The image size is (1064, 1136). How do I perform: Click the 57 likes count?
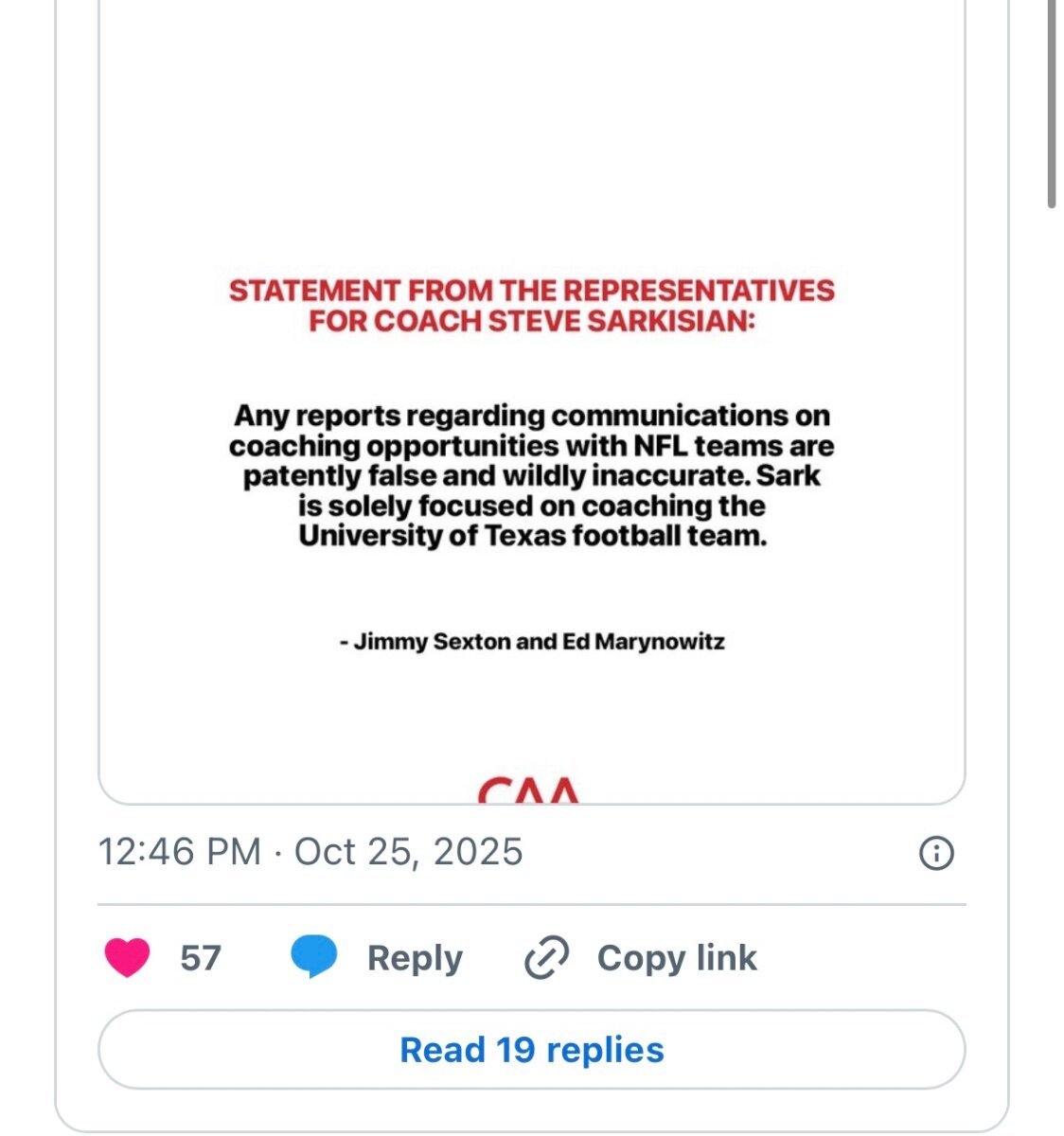point(201,958)
